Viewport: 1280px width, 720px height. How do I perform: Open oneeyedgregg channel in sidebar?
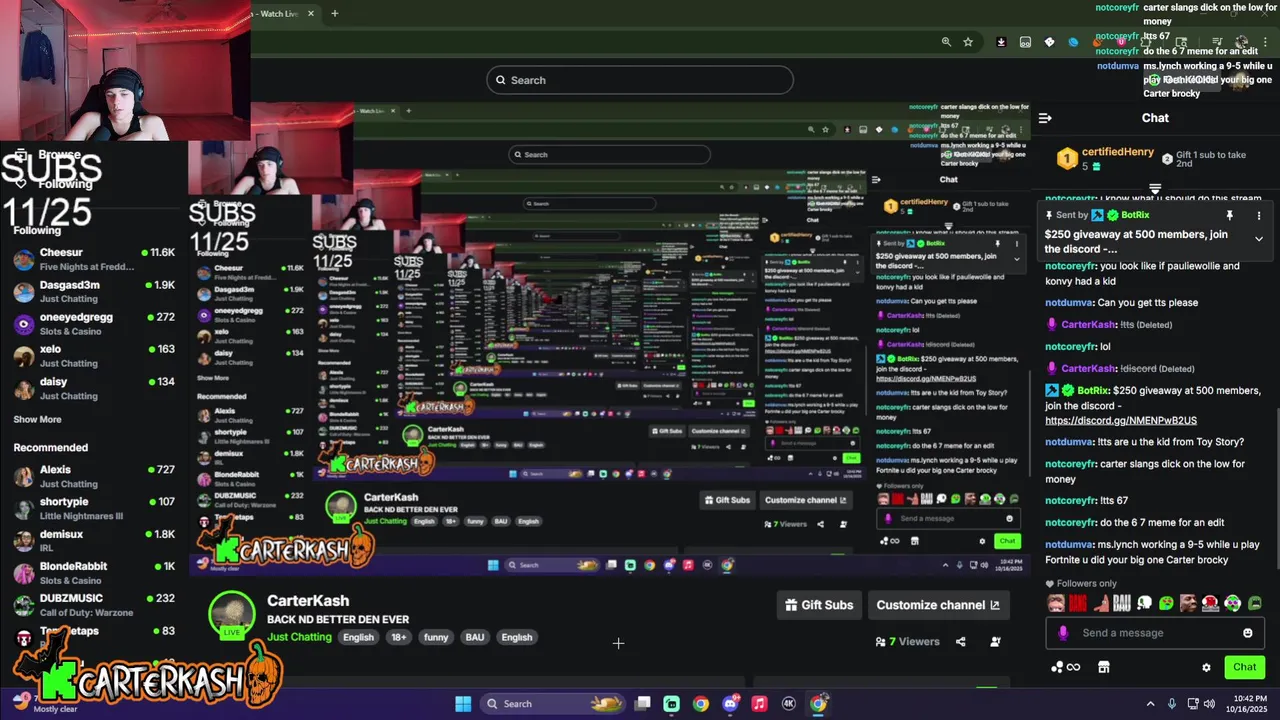point(95,324)
